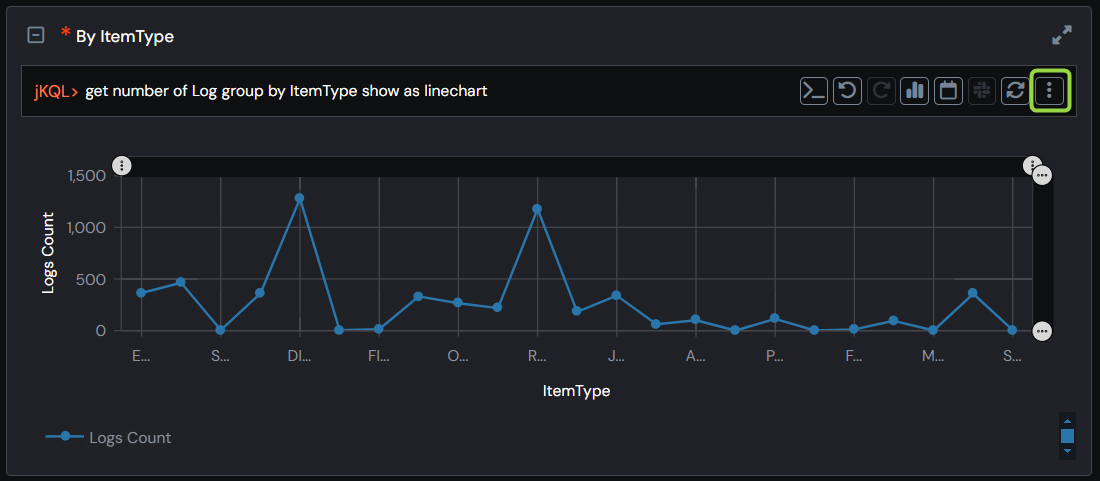Click the lower horizontal ellipsis handle near zero line
This screenshot has height=481, width=1100.
[x=1042, y=331]
